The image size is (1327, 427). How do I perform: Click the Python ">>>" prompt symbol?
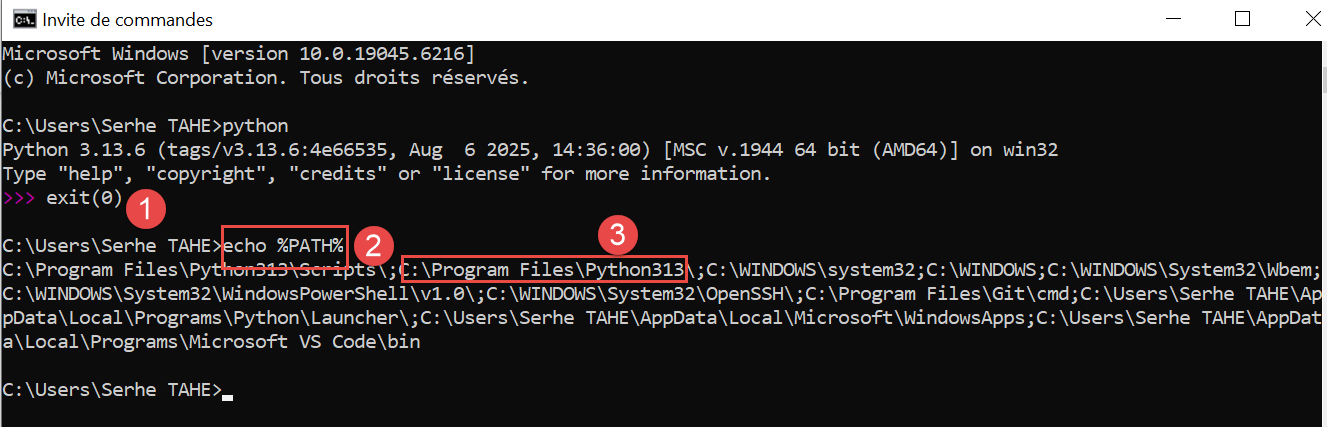click(x=19, y=198)
